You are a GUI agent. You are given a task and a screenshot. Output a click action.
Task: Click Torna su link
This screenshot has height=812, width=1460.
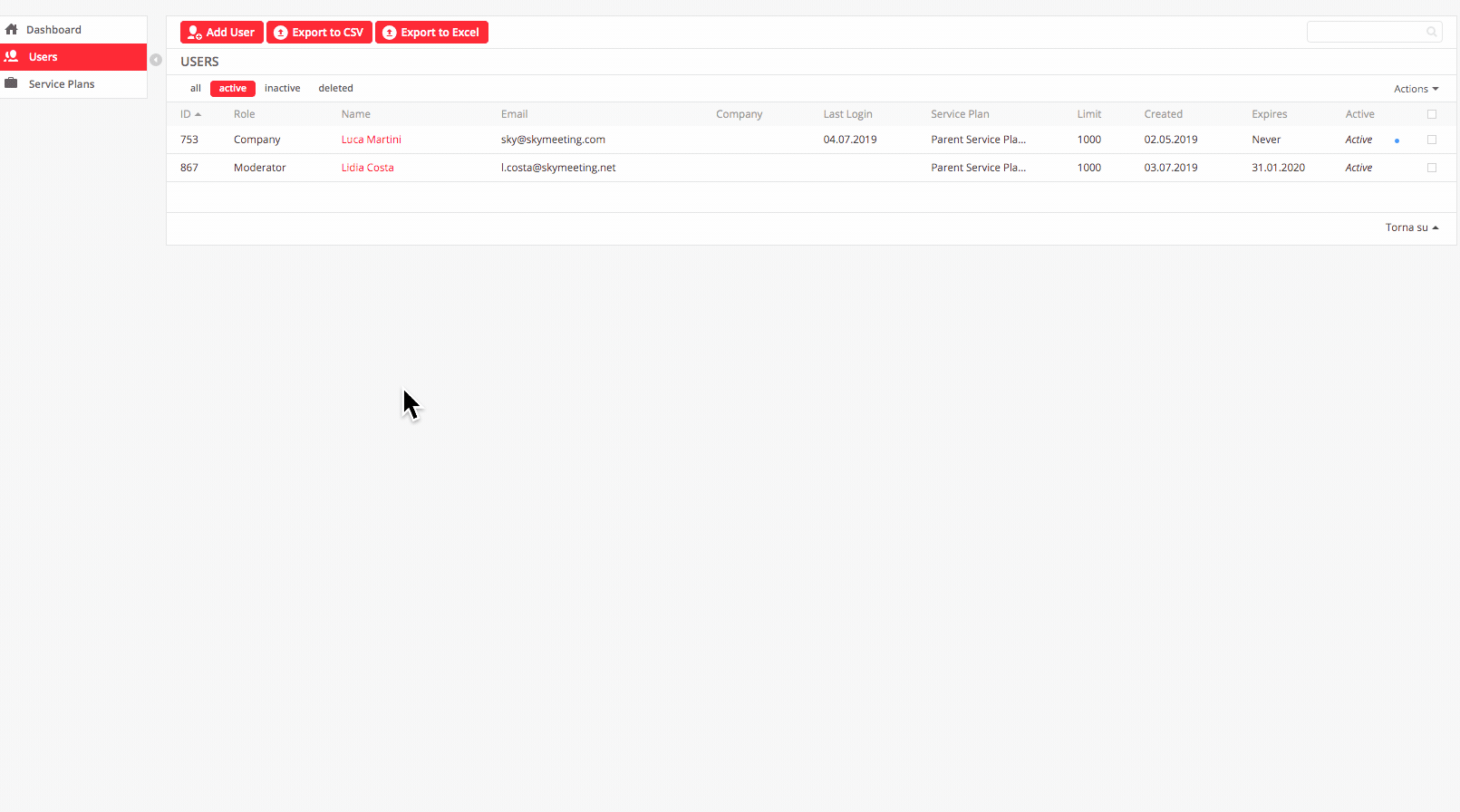pyautogui.click(x=1412, y=227)
